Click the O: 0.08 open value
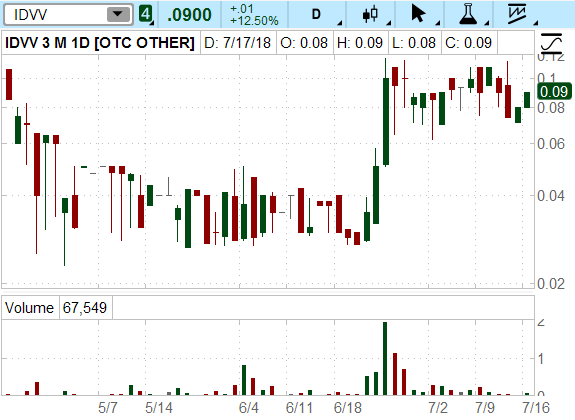575x420 pixels. coord(304,43)
